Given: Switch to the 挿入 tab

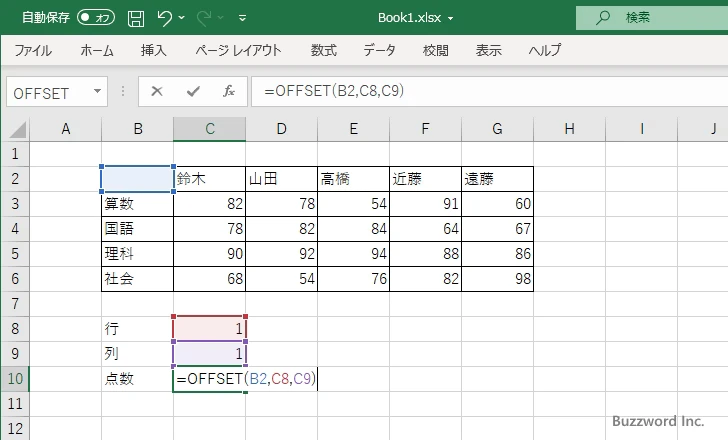Looking at the screenshot, I should [154, 50].
